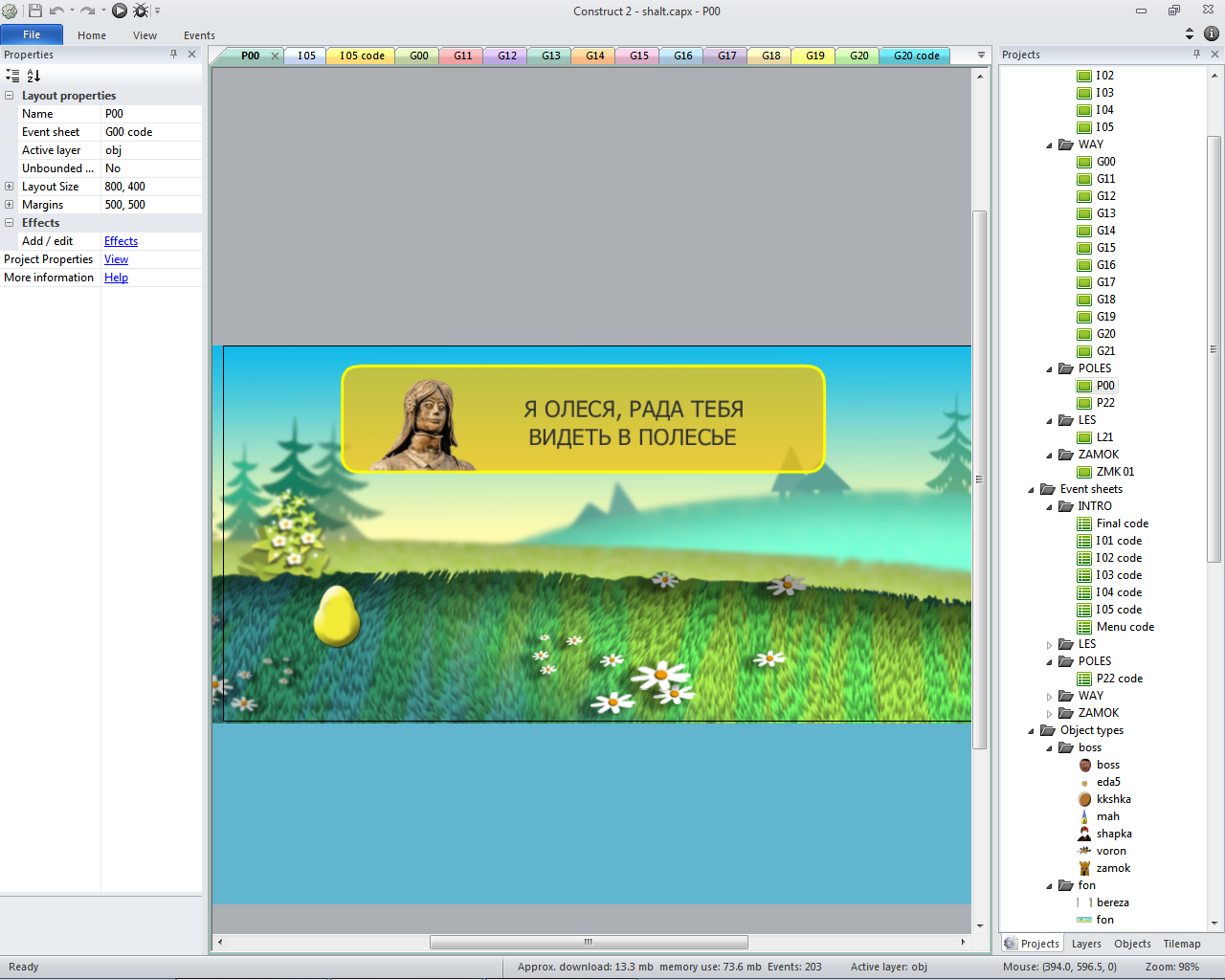This screenshot has width=1225, height=980.
Task: Switch properties to categorized view icon
Action: pyautogui.click(x=12, y=76)
